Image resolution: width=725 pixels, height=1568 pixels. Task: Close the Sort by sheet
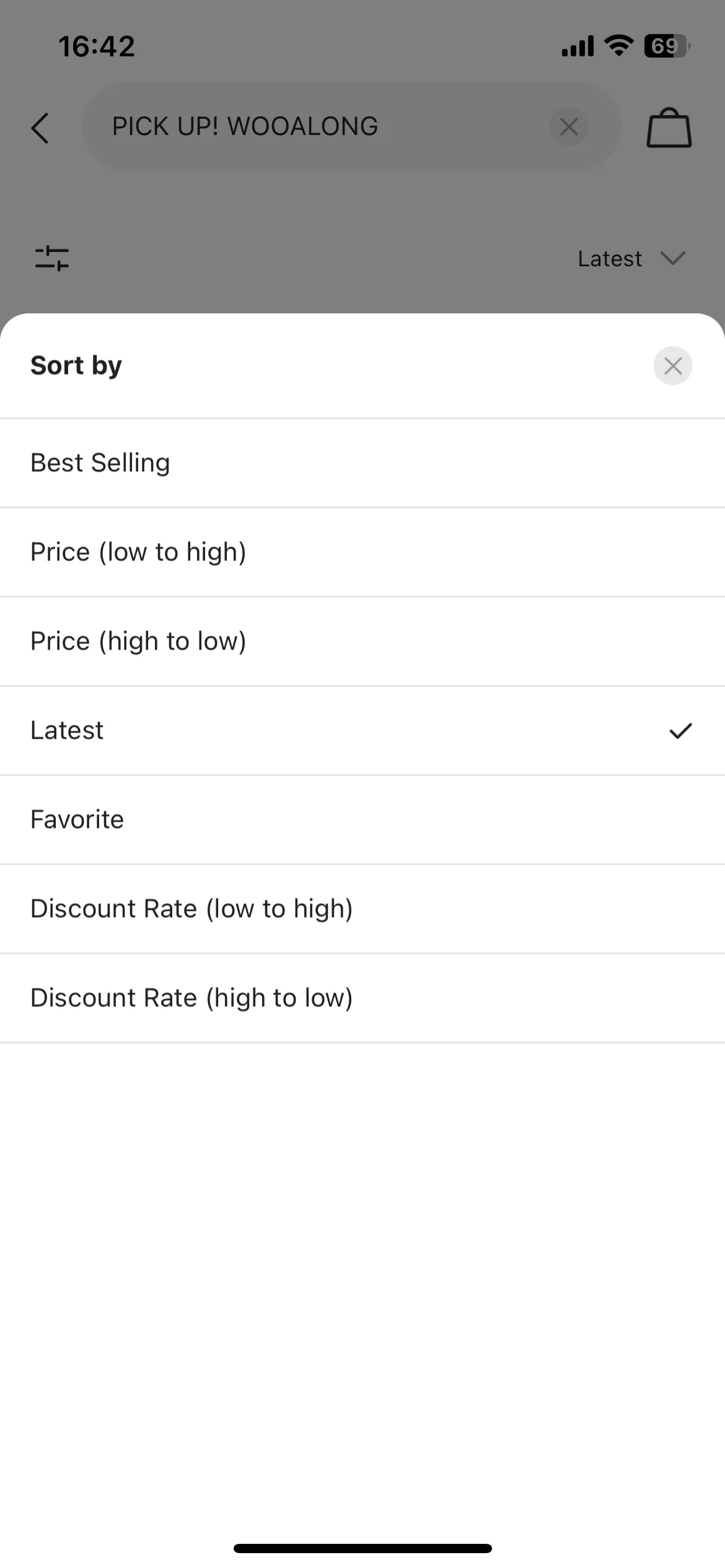pyautogui.click(x=672, y=365)
